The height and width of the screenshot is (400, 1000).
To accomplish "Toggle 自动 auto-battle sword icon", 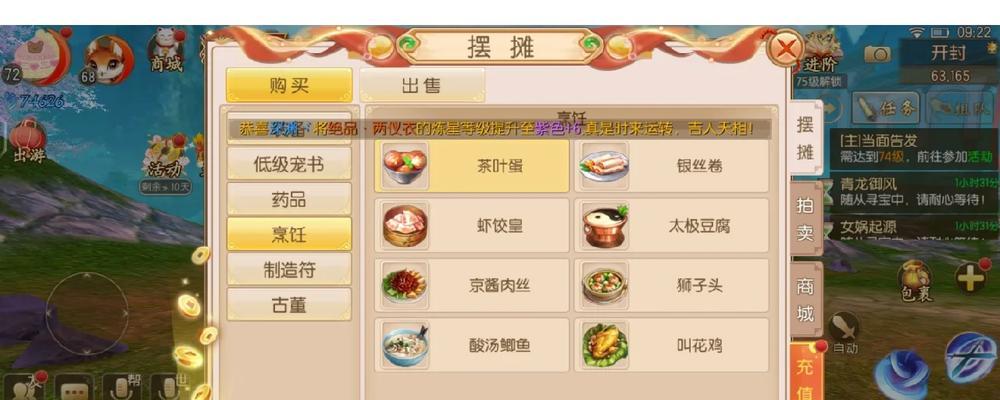I will 844,333.
